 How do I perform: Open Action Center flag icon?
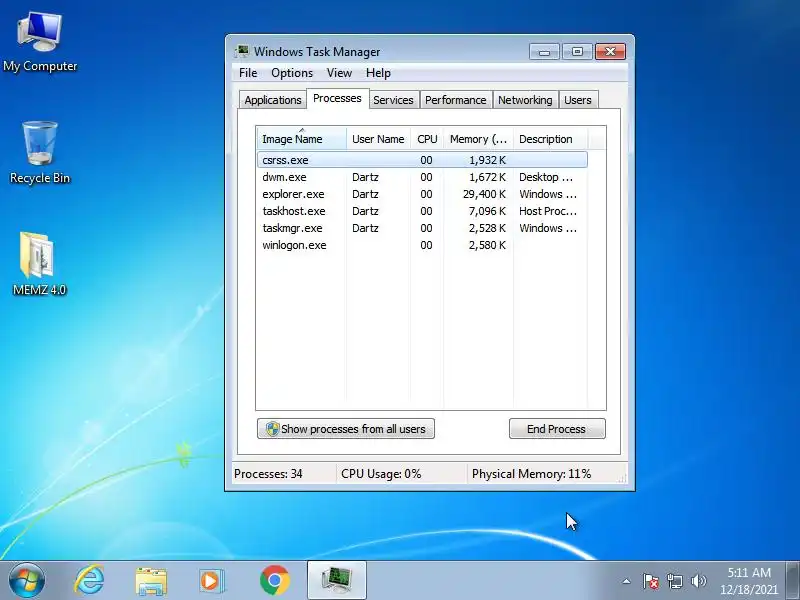coord(650,581)
